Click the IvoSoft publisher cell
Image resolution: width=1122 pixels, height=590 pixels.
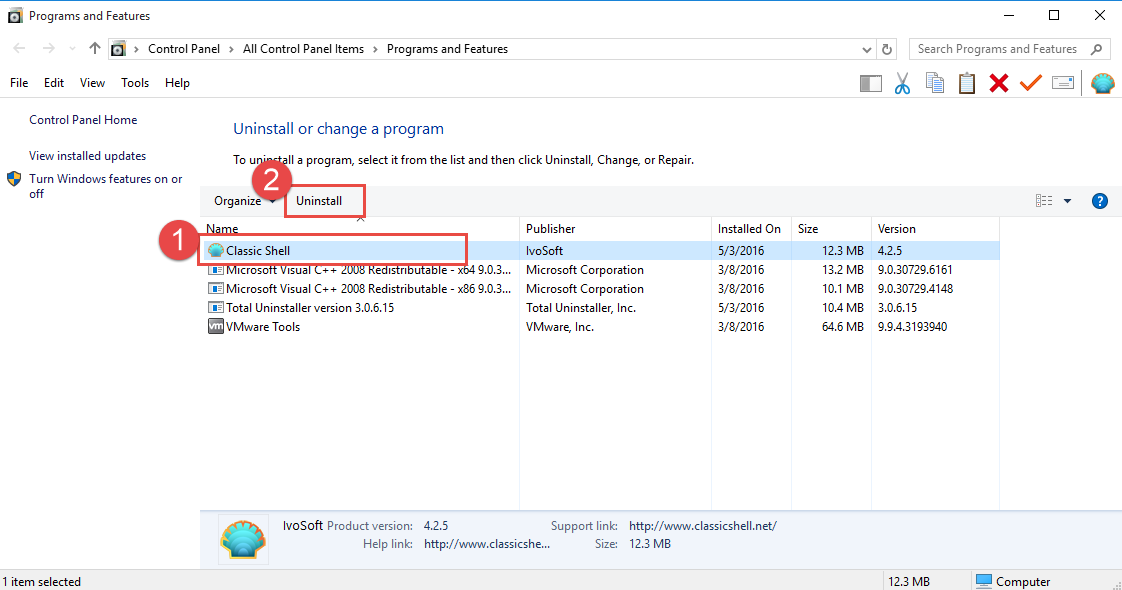tap(545, 250)
